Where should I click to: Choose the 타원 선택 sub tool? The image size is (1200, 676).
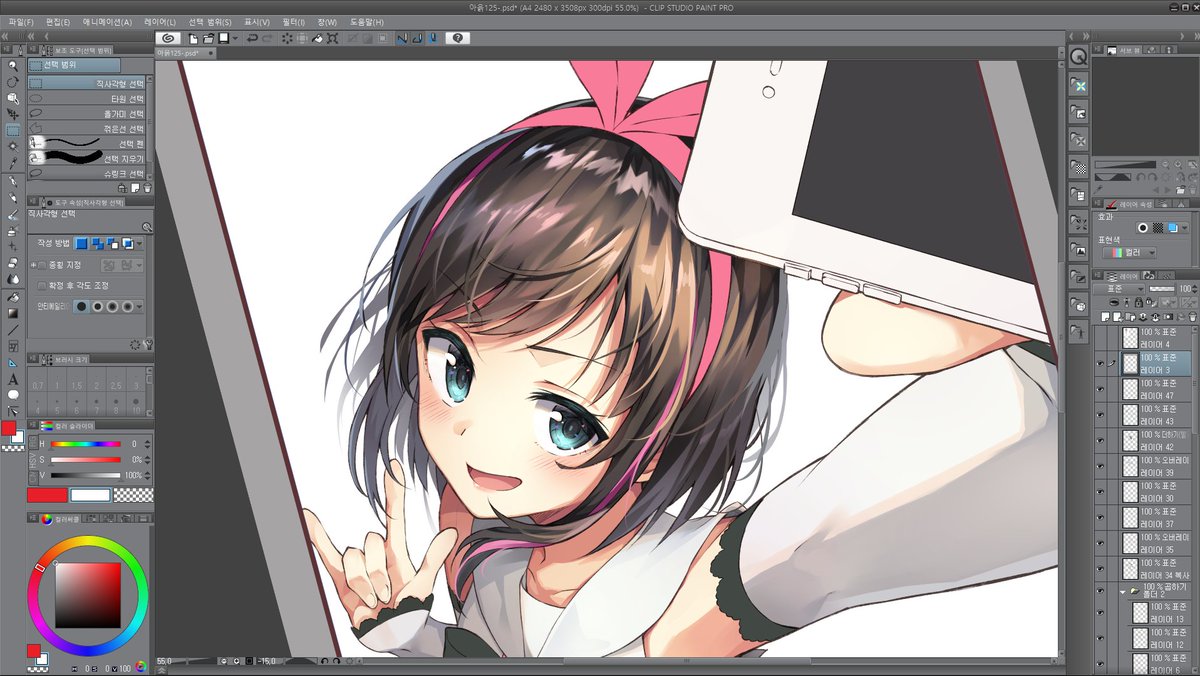coord(88,99)
